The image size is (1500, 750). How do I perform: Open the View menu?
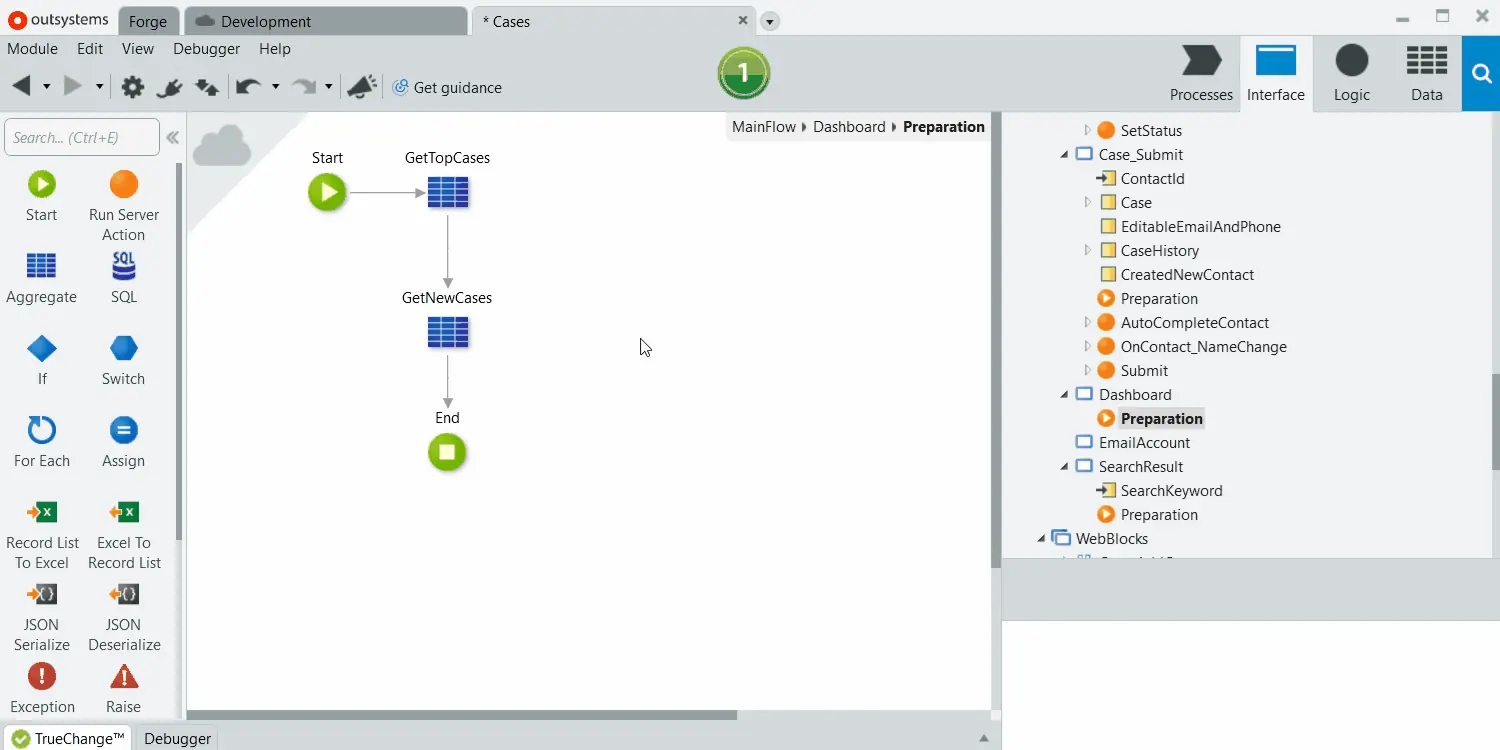tap(138, 48)
